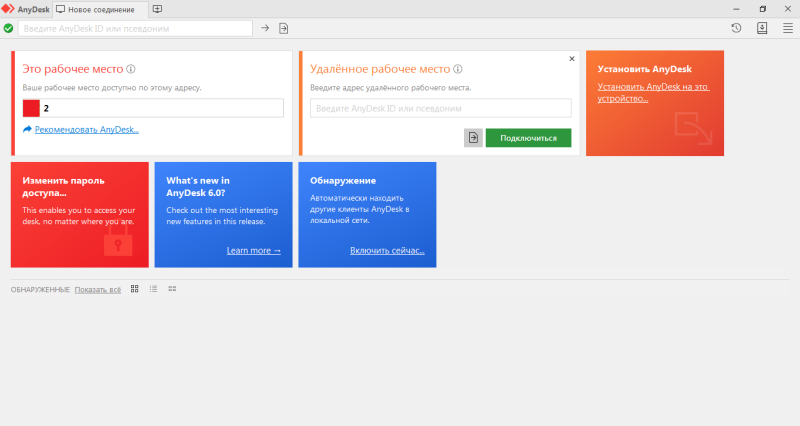Screen dimensions: 800x426
Task: Click the Обнаружение tile heading
Action: click(x=343, y=181)
